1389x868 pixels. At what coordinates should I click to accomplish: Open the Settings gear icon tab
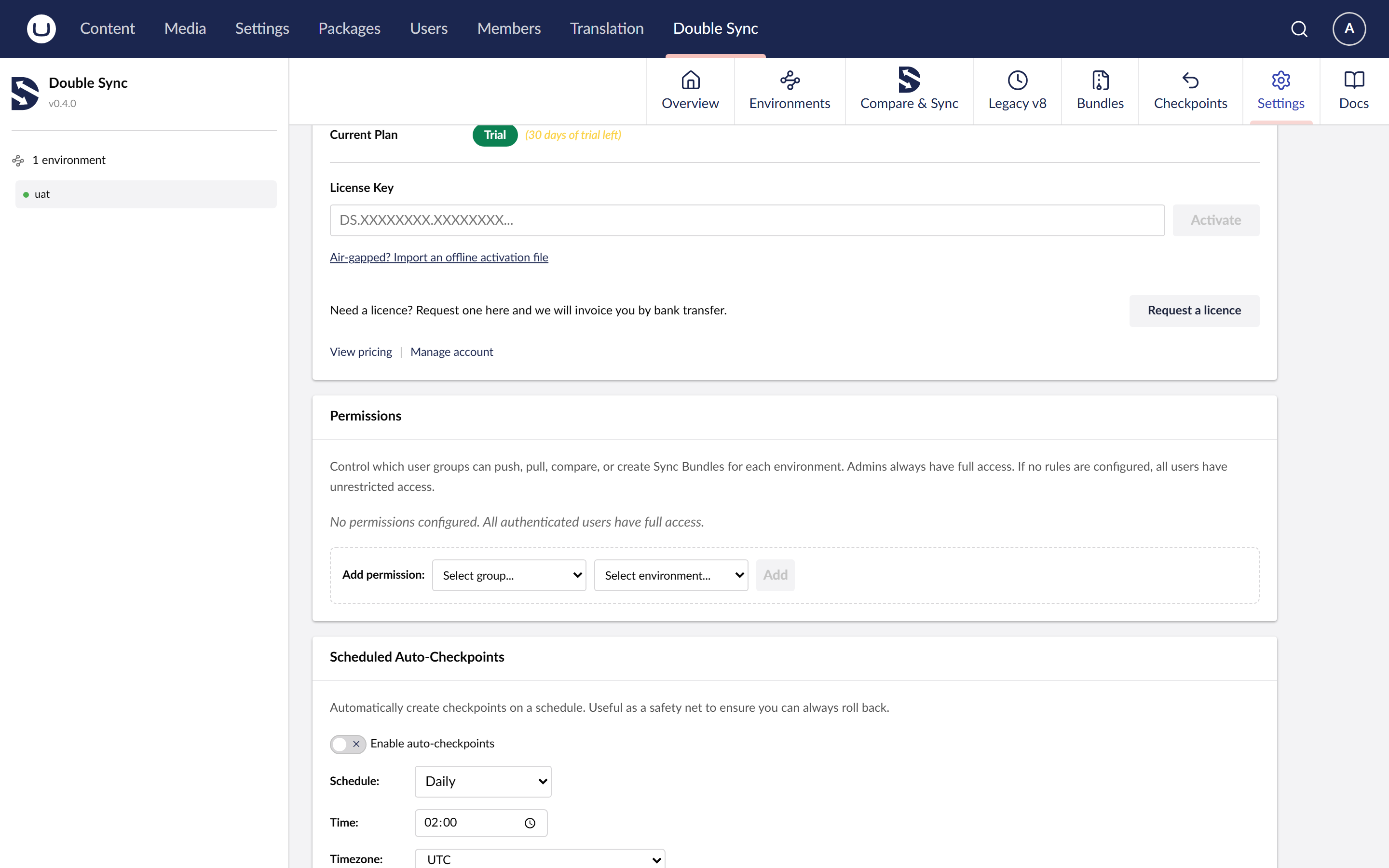coord(1281,81)
